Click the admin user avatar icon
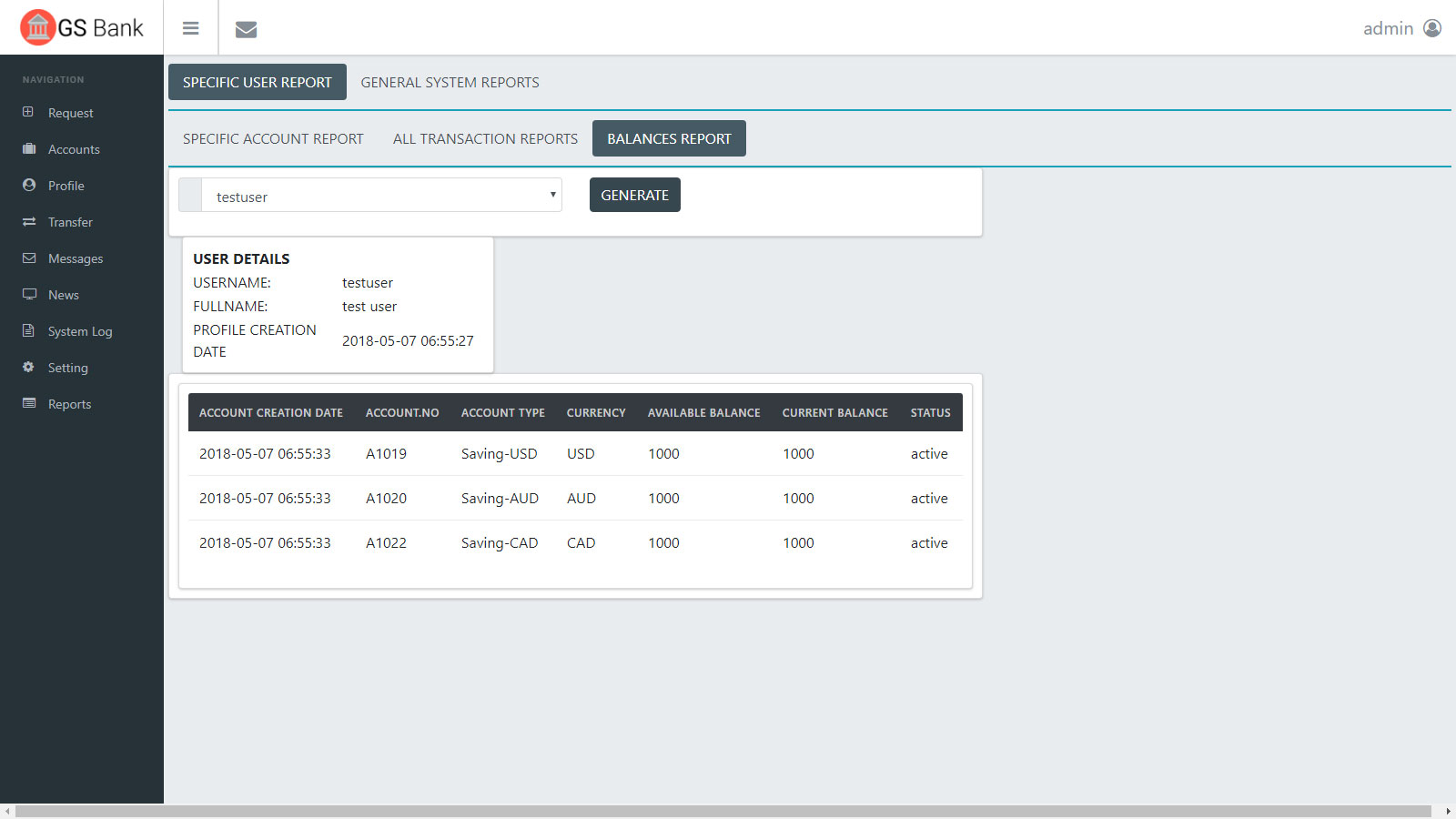The height and width of the screenshot is (819, 1456). 1432,28
